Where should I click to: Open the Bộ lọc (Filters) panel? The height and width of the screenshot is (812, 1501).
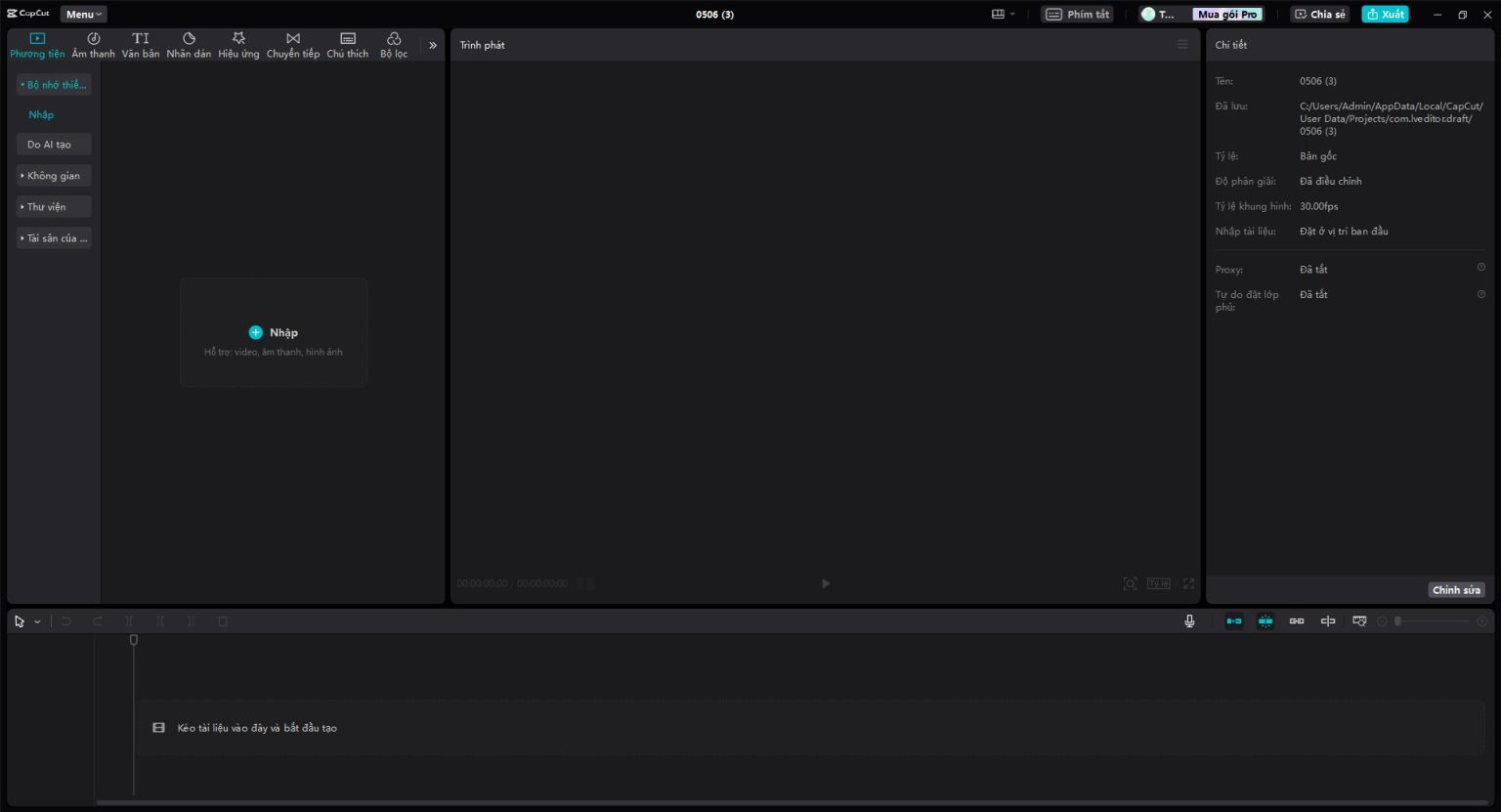394,44
